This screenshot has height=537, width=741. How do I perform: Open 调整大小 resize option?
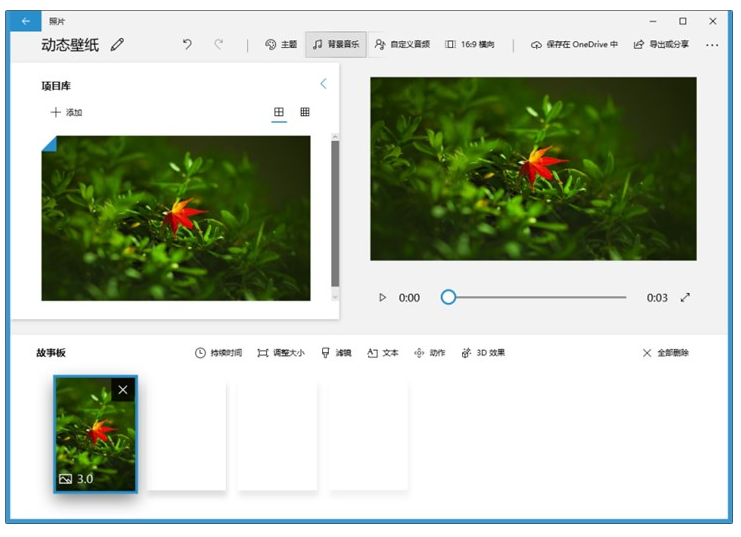click(x=281, y=353)
